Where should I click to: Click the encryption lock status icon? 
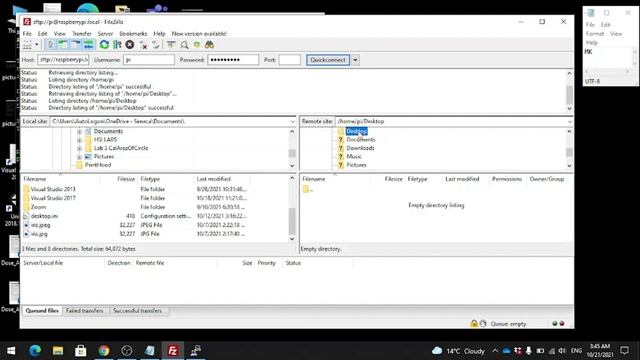pos(474,324)
